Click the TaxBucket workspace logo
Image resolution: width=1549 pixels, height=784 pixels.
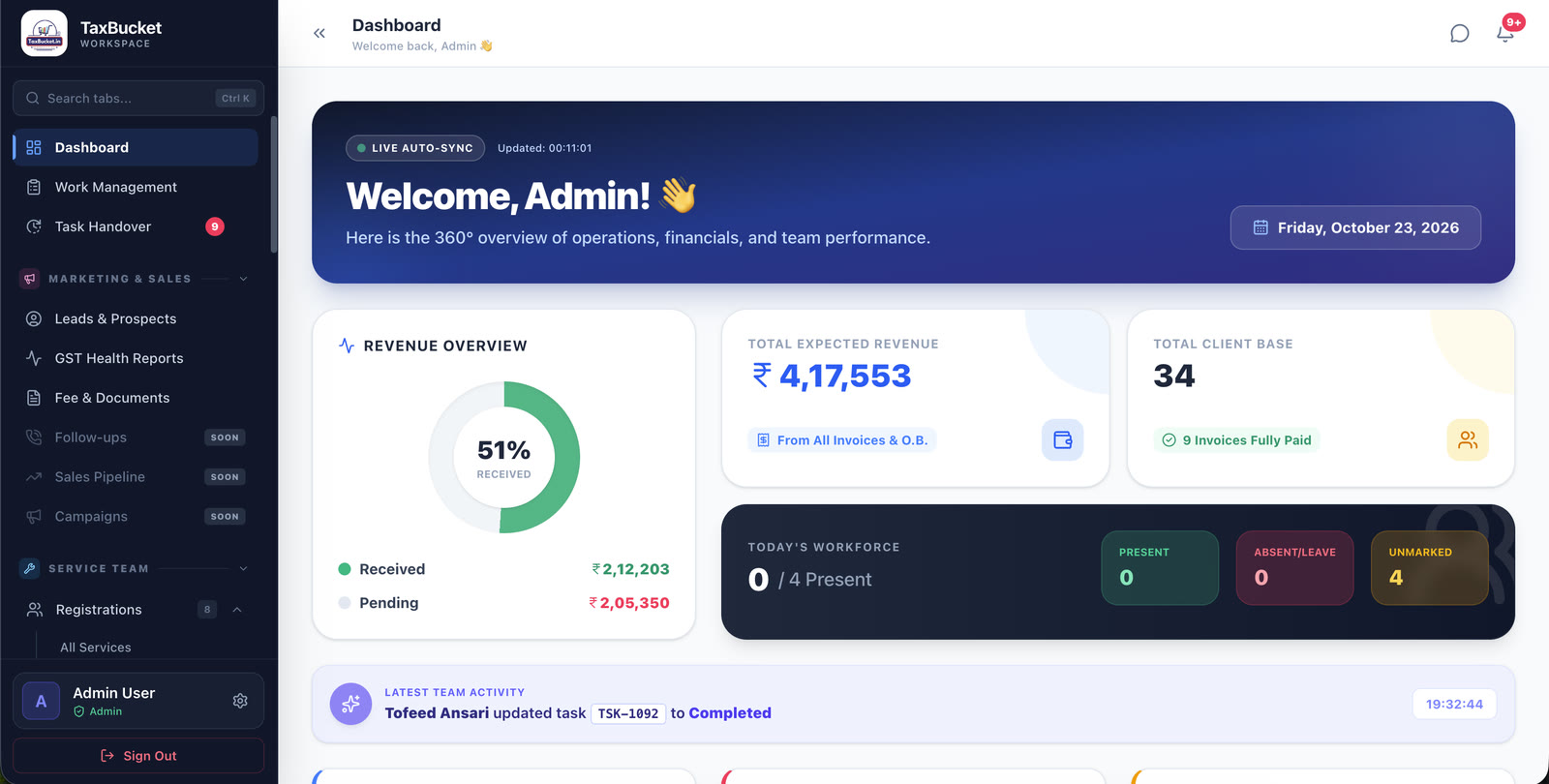click(45, 34)
